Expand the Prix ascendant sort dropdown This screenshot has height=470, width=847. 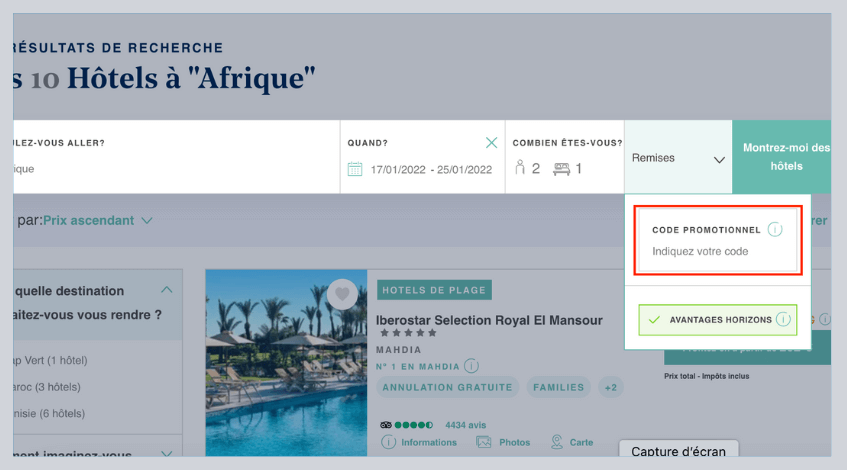(x=98, y=220)
